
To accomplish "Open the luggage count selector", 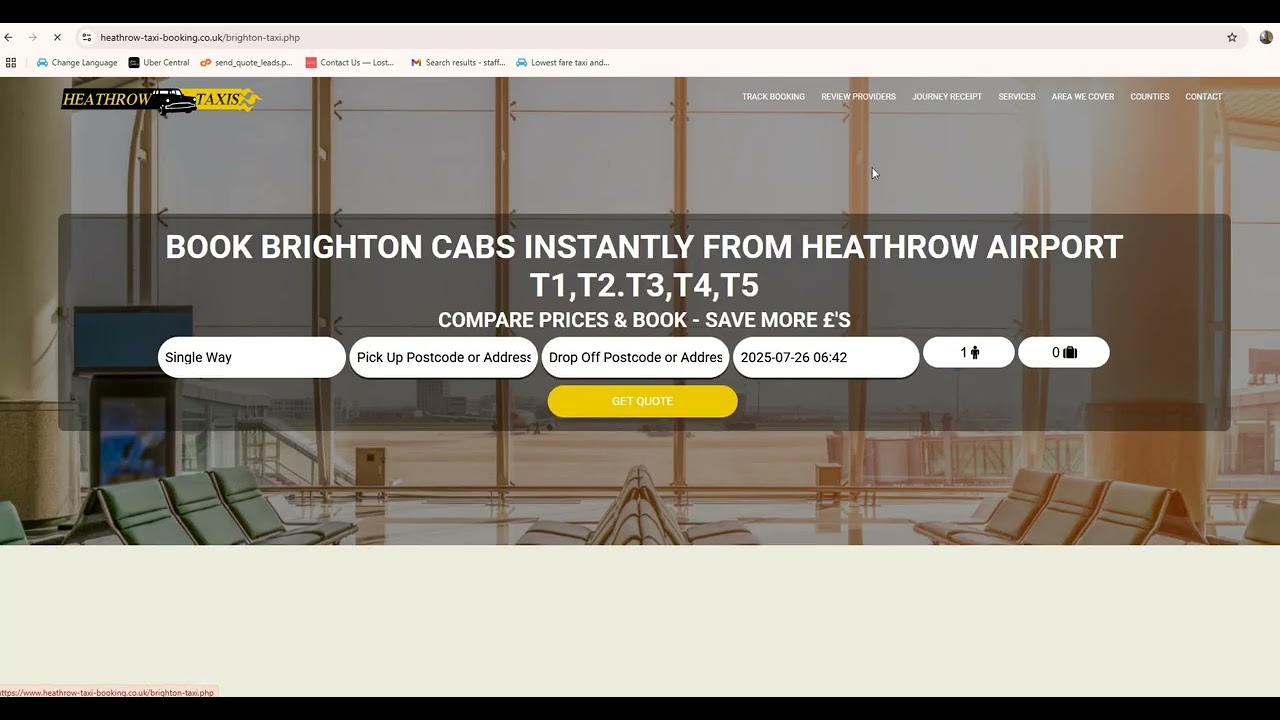I will coord(1064,352).
